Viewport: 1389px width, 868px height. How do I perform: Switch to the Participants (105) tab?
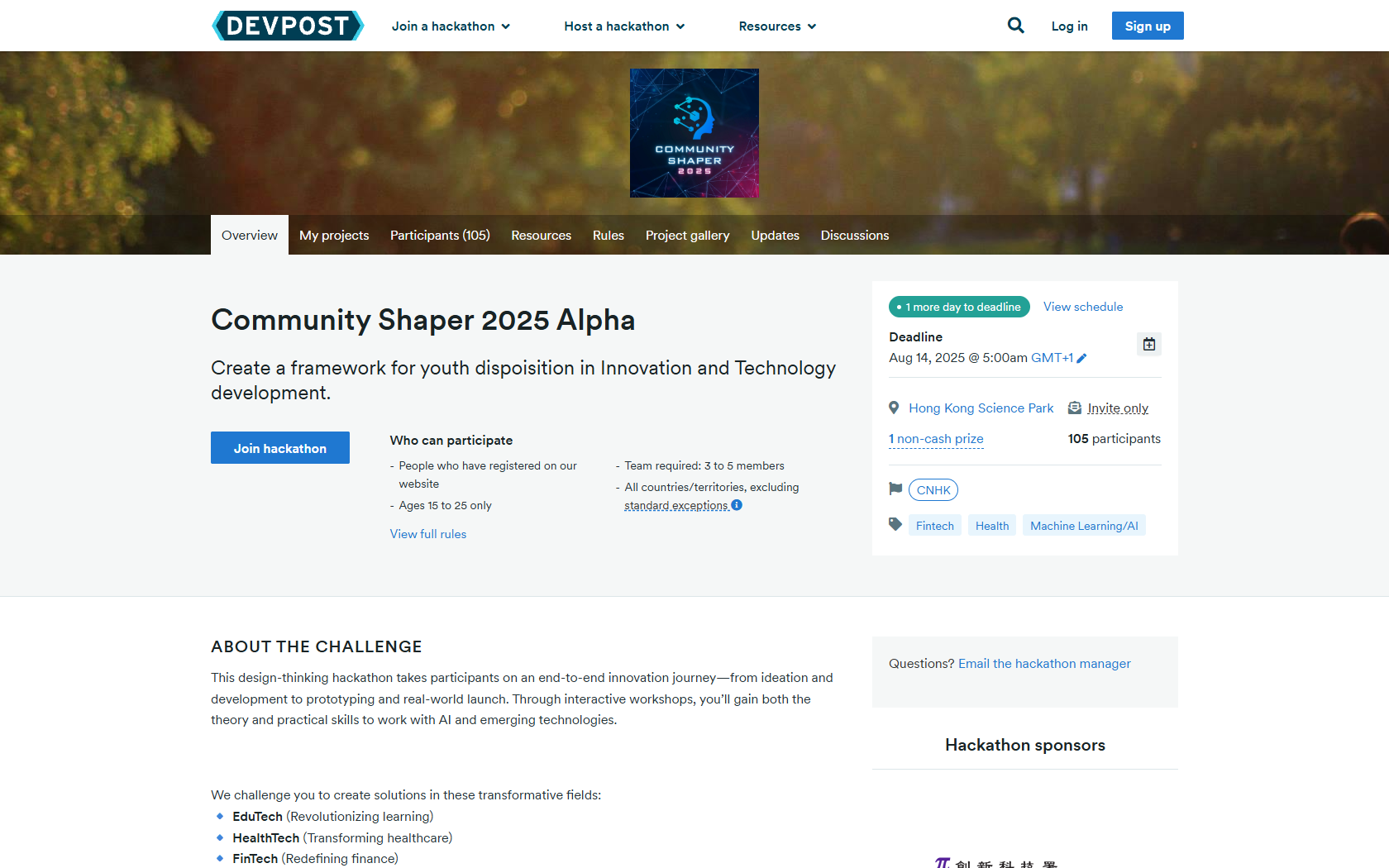[x=440, y=236]
